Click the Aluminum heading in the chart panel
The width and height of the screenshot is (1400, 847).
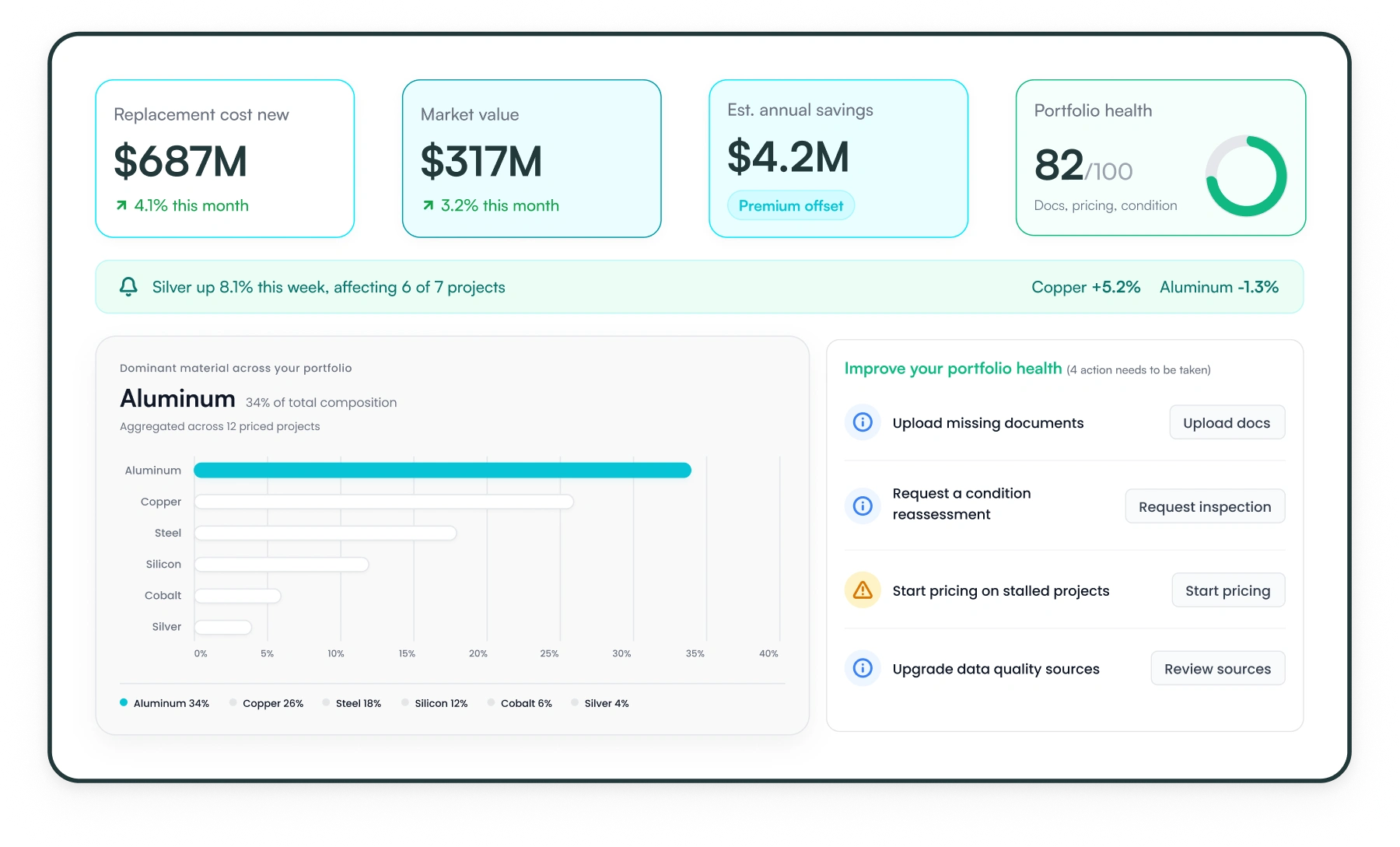pos(177,399)
